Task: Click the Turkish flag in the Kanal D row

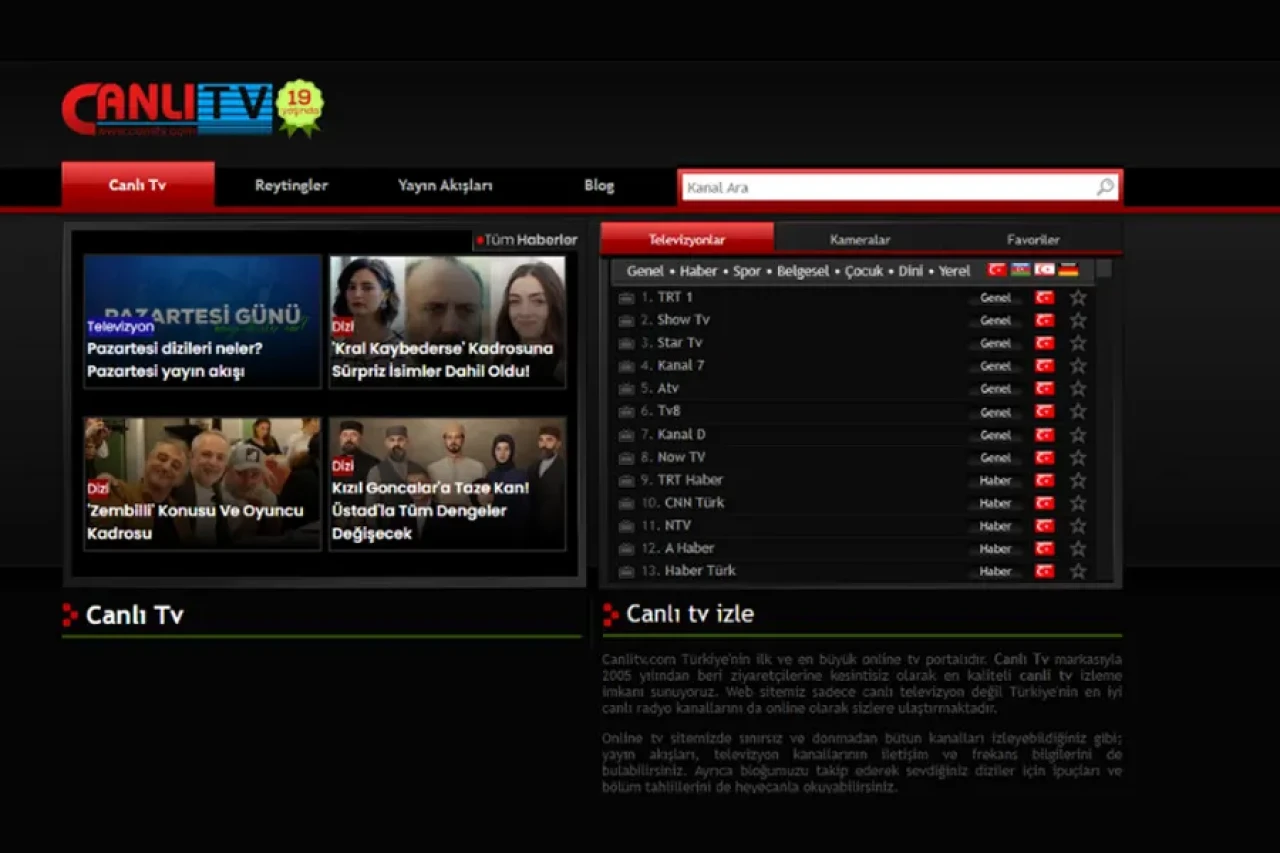Action: (1045, 434)
